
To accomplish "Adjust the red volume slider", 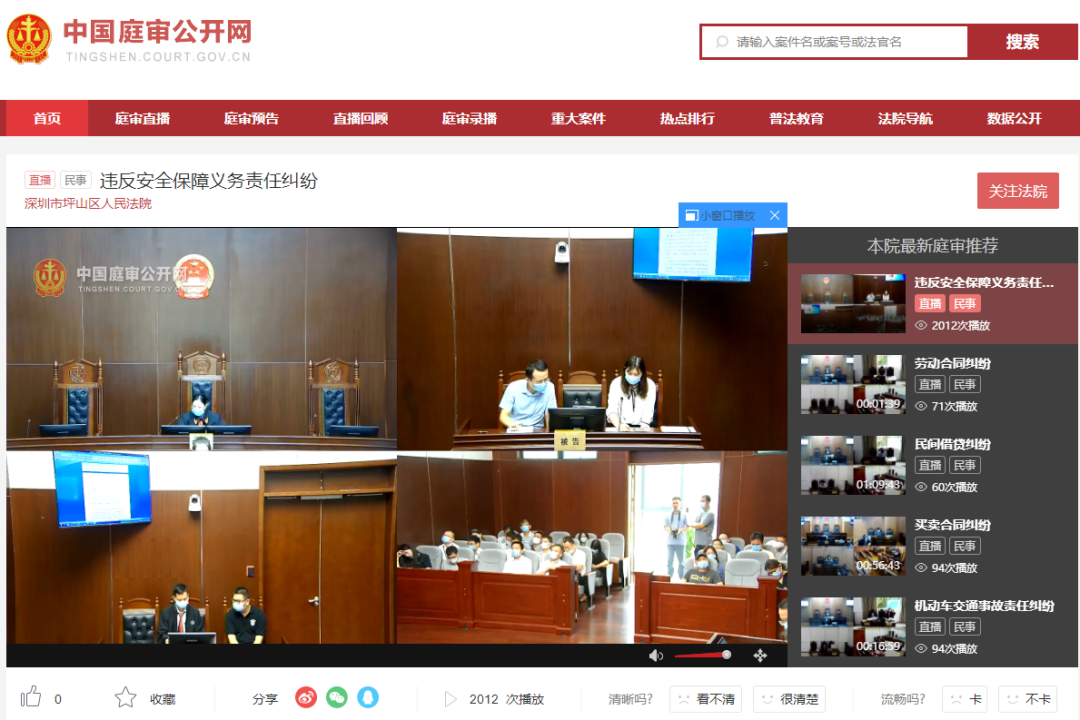I will 702,656.
